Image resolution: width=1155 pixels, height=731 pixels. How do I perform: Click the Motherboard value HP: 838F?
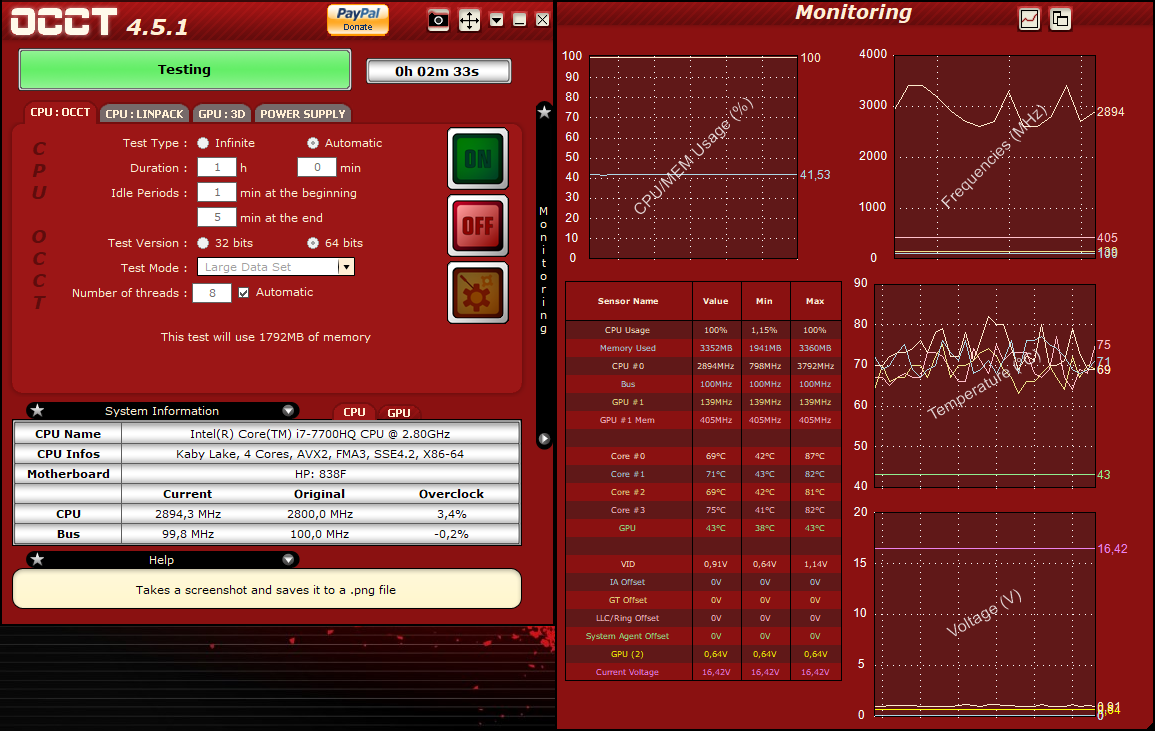point(320,474)
